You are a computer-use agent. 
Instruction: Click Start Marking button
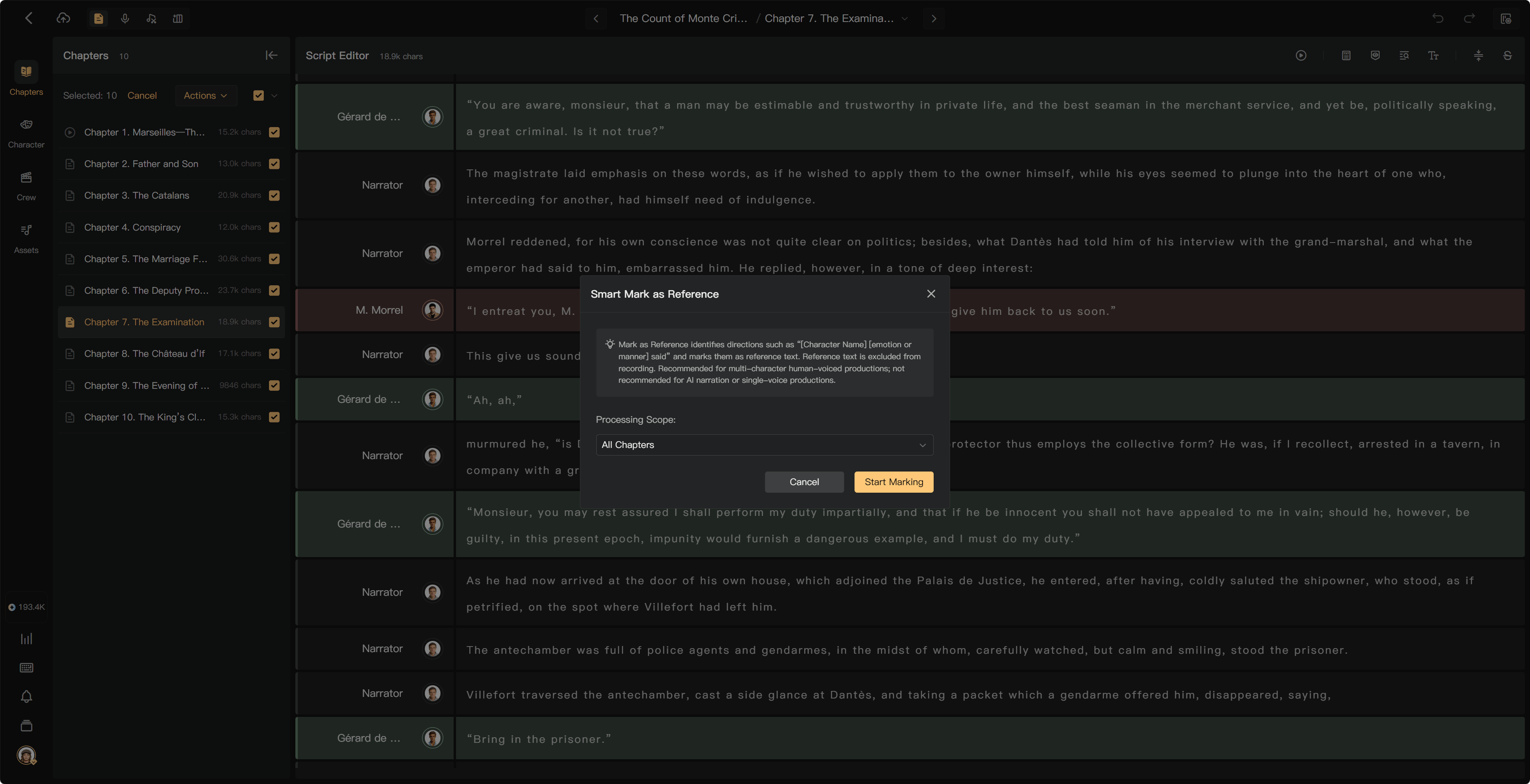(893, 482)
